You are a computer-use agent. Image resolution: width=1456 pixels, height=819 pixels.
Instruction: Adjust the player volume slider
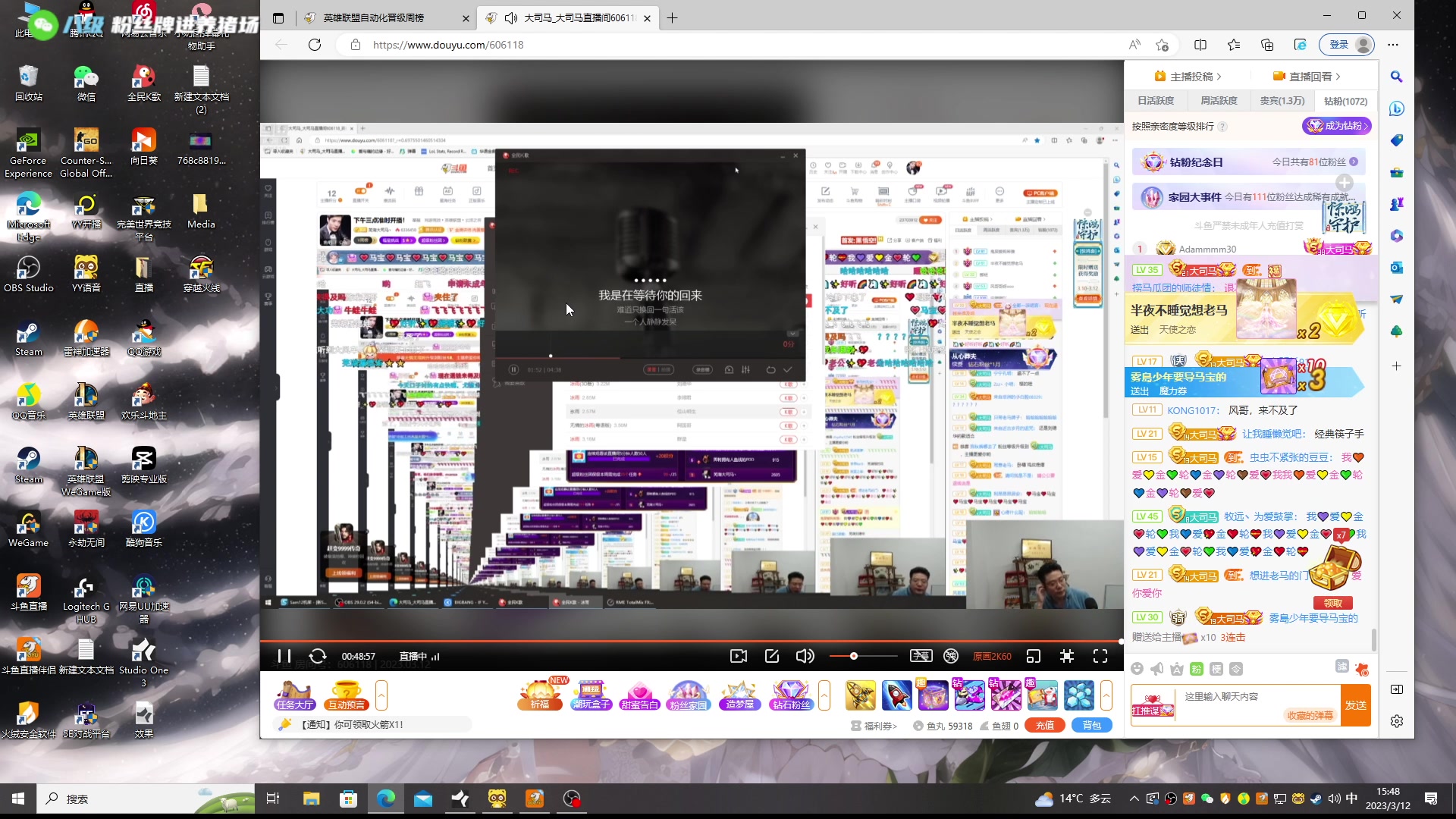[x=854, y=656]
